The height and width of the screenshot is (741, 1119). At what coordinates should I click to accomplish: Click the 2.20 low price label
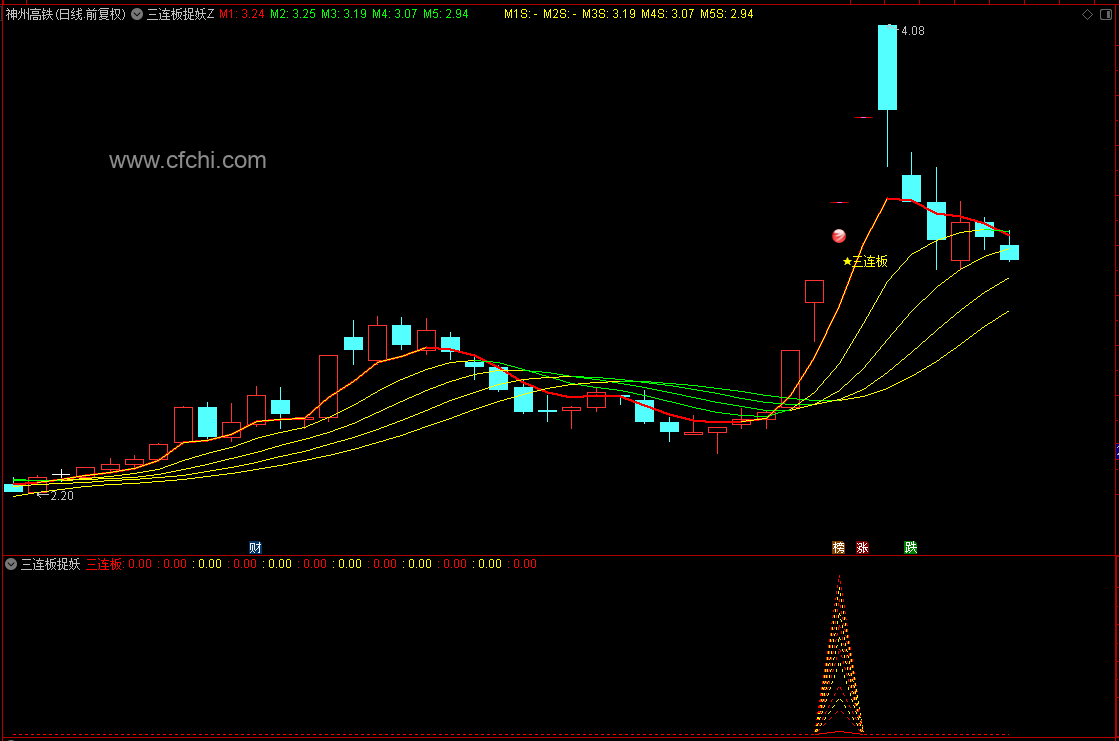coord(62,495)
